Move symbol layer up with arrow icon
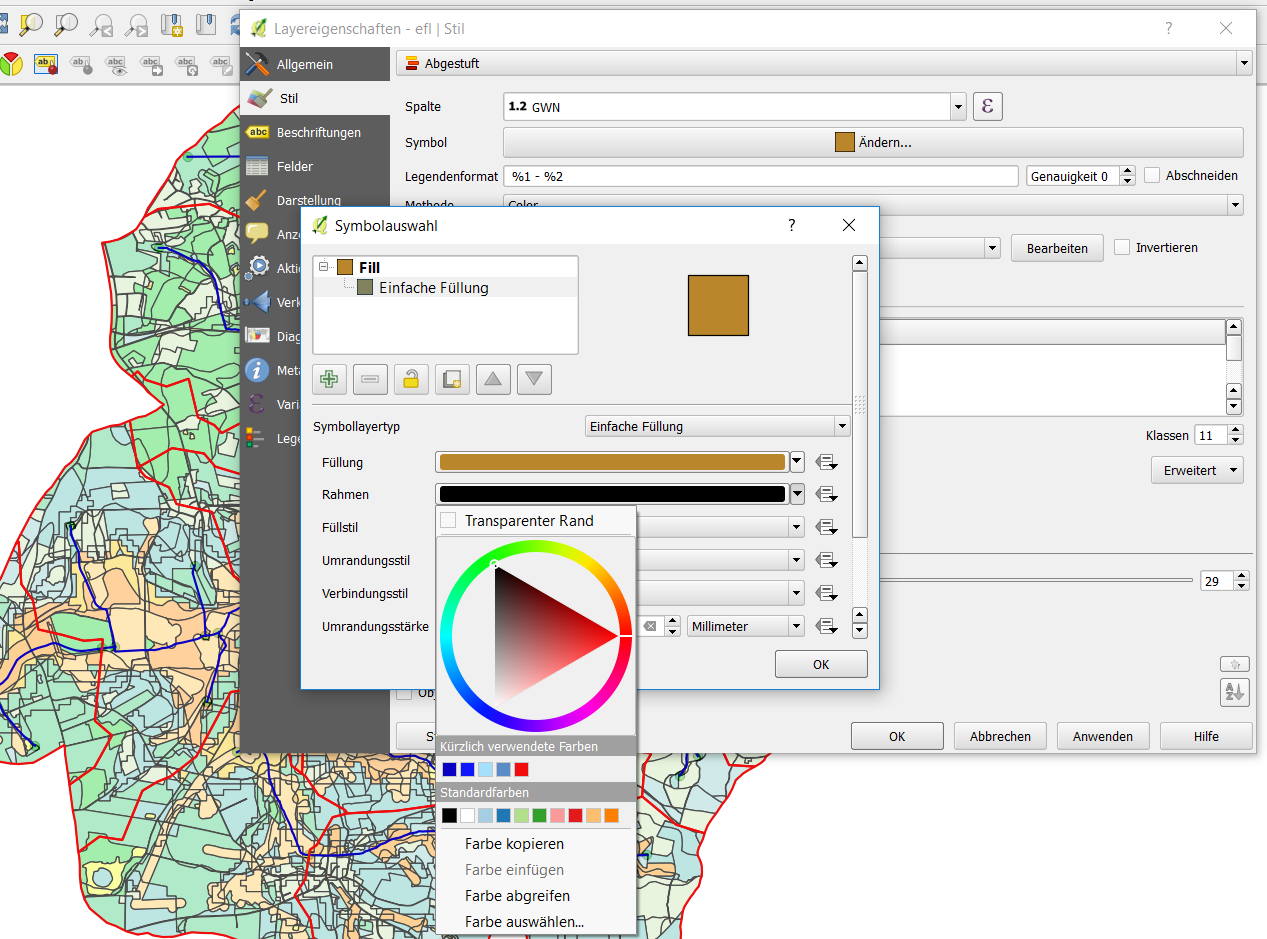This screenshot has width=1267, height=939. click(x=493, y=379)
